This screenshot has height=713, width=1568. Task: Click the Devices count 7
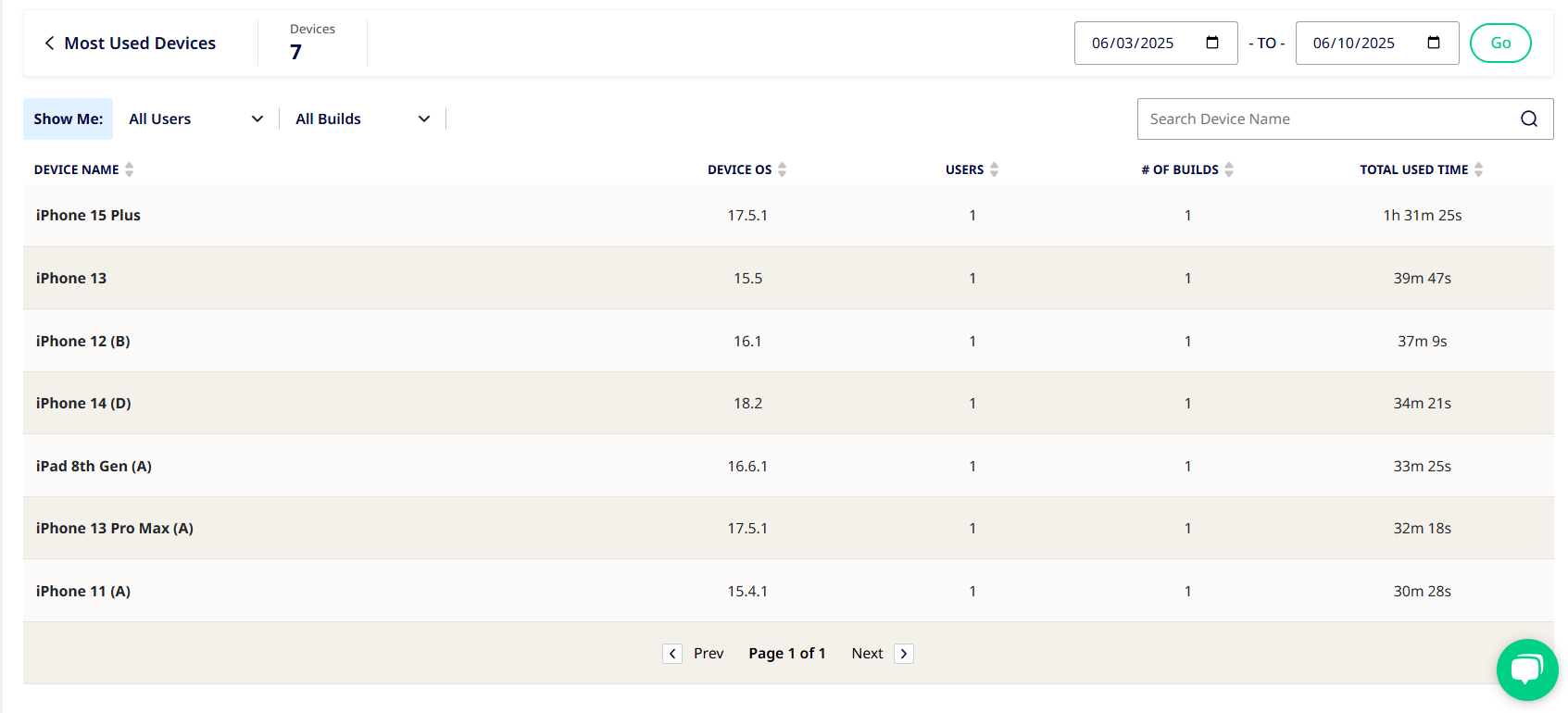point(295,52)
